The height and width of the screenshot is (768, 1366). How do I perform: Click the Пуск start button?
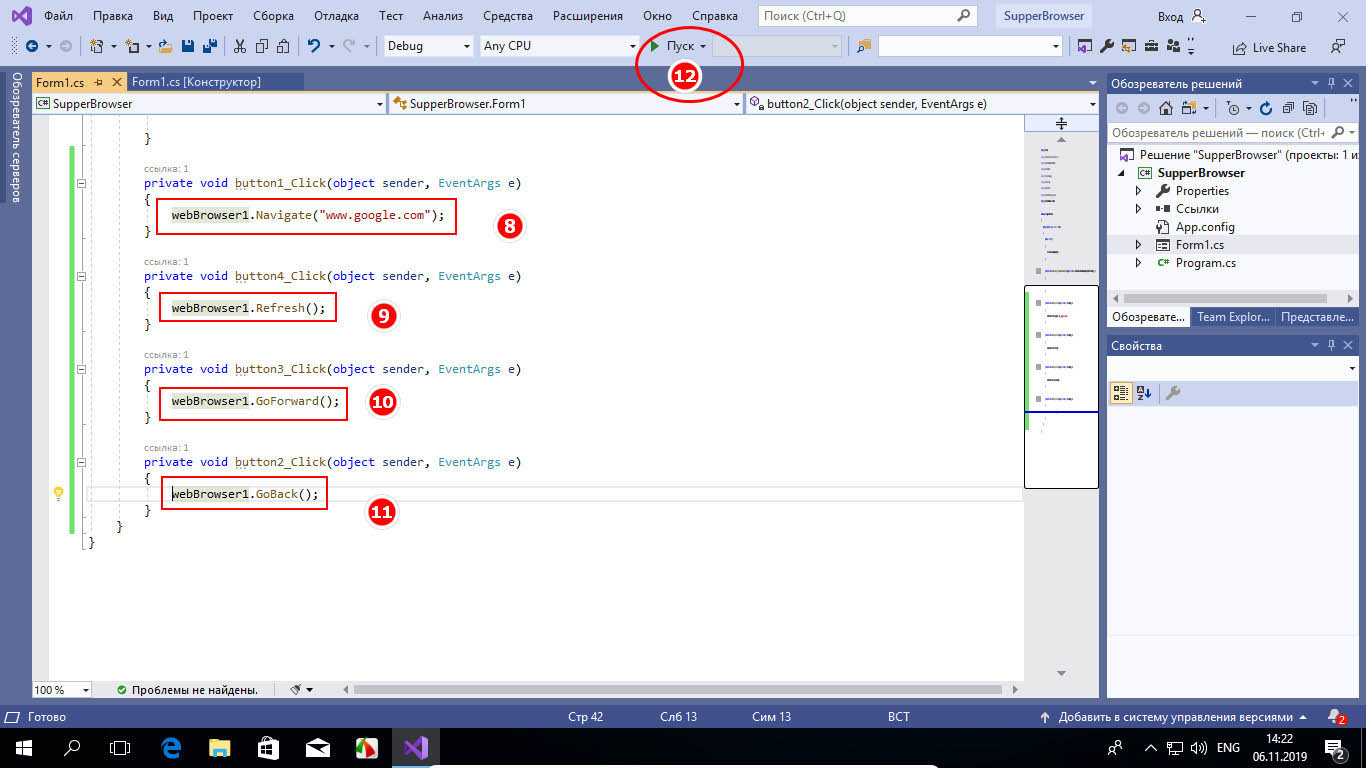tap(672, 46)
